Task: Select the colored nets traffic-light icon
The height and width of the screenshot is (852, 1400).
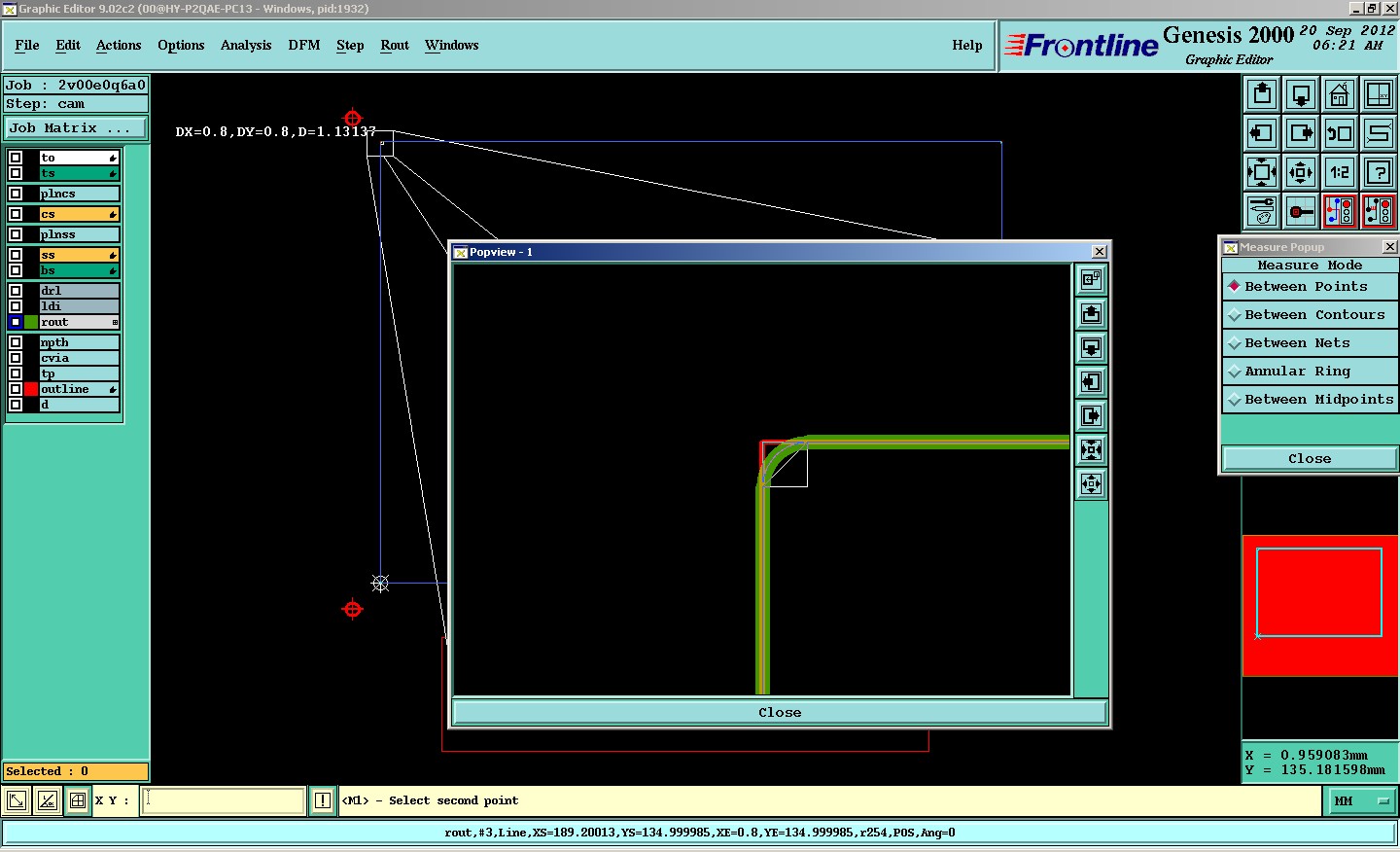Action: [1340, 211]
